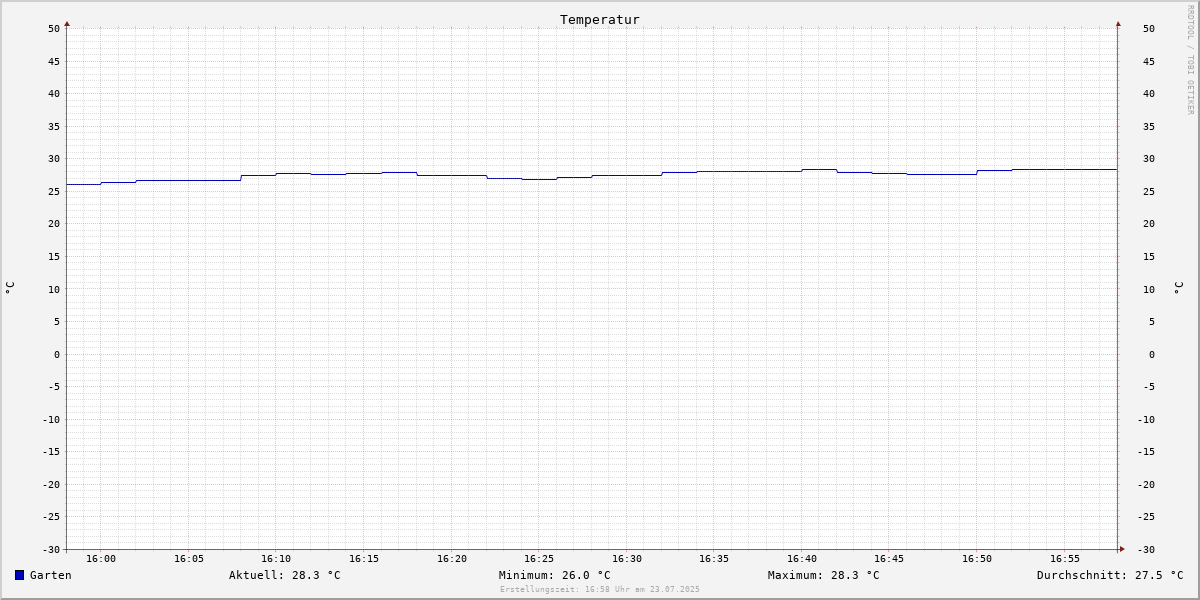Click the 16:45 time axis label
Screen dimensions: 1200x600
click(x=889, y=559)
